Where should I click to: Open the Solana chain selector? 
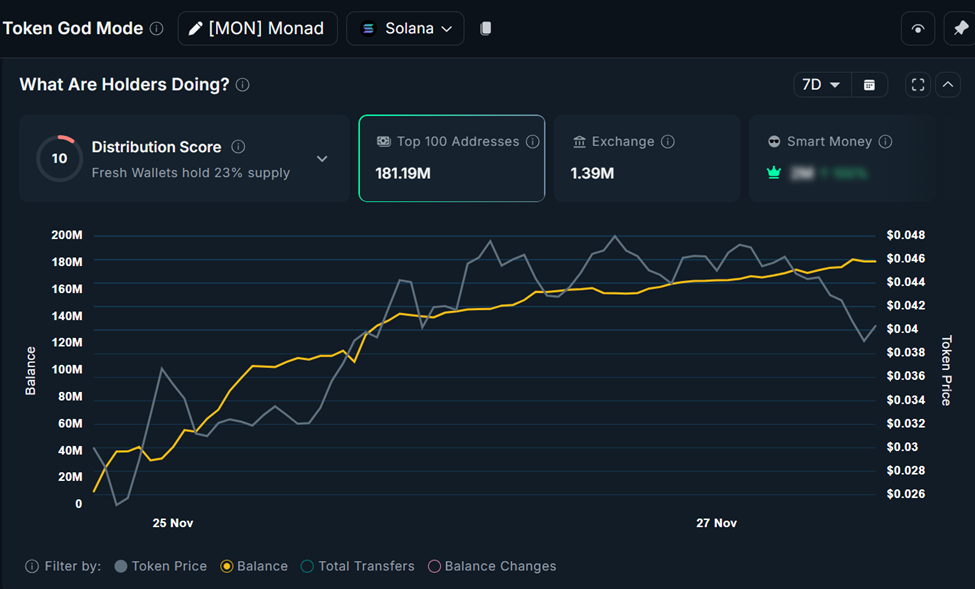coord(405,28)
